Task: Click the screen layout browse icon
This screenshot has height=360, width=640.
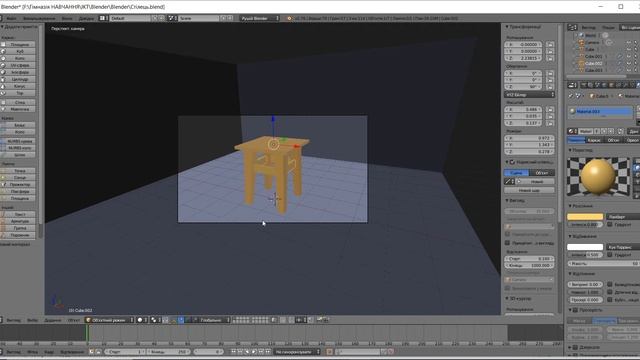Action: (103, 18)
